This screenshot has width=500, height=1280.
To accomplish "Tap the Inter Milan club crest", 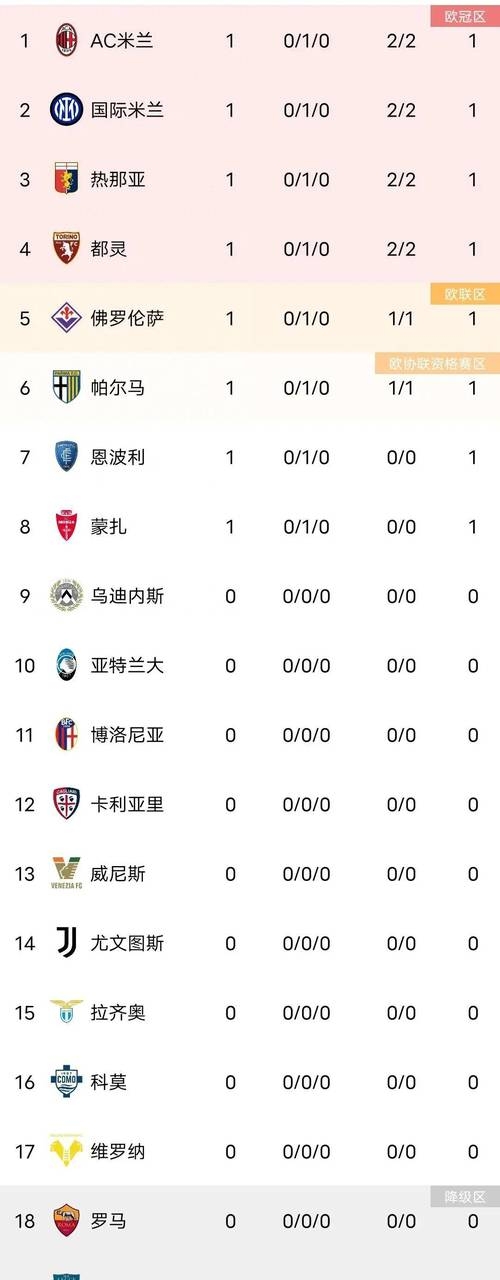I will click(x=66, y=110).
